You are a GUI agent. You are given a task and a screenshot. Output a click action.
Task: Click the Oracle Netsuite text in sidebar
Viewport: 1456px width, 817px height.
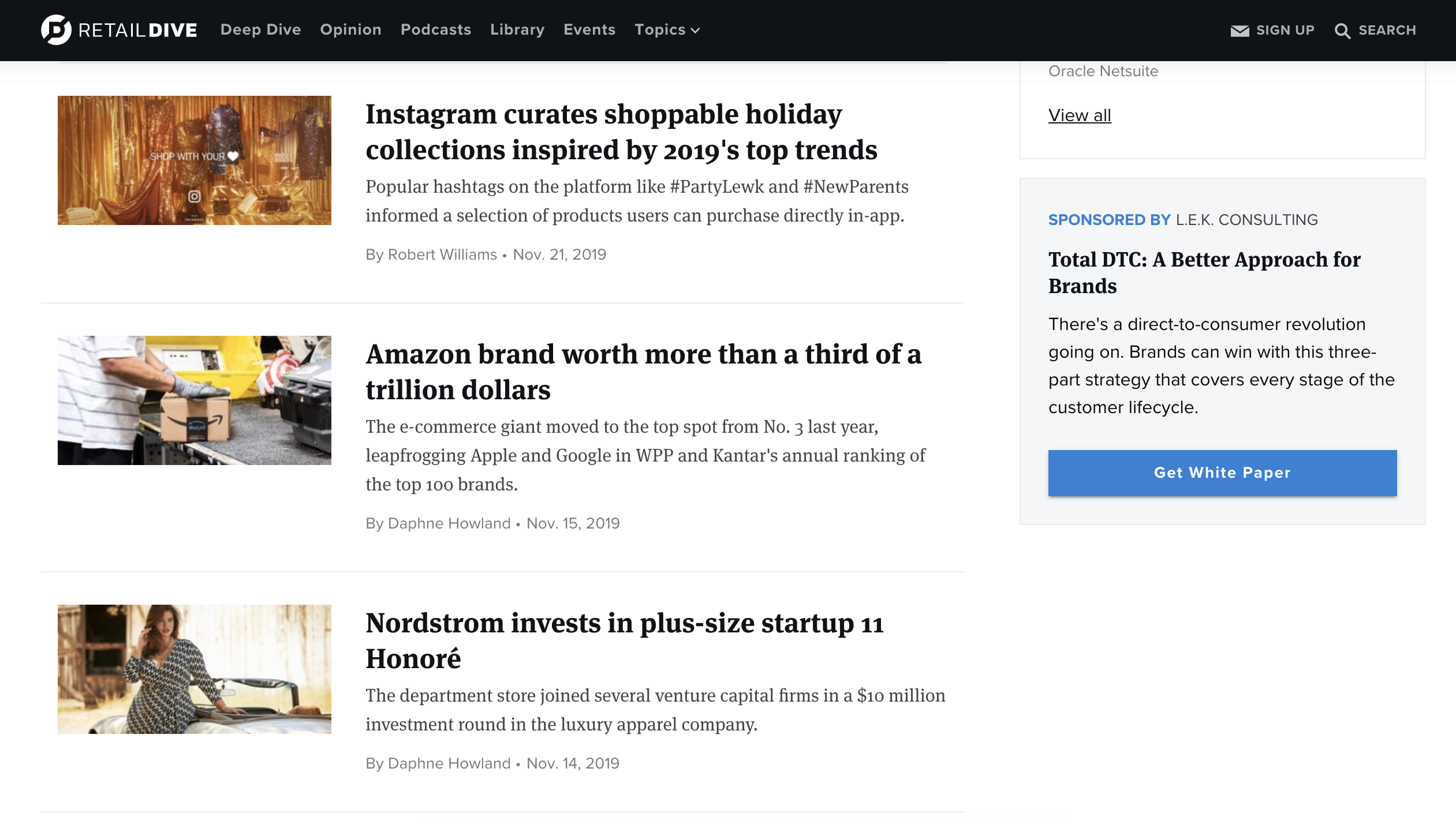pyautogui.click(x=1103, y=71)
